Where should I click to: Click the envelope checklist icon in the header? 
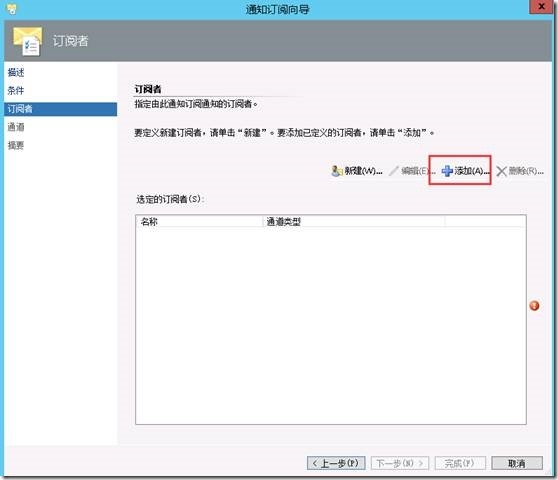[28, 41]
